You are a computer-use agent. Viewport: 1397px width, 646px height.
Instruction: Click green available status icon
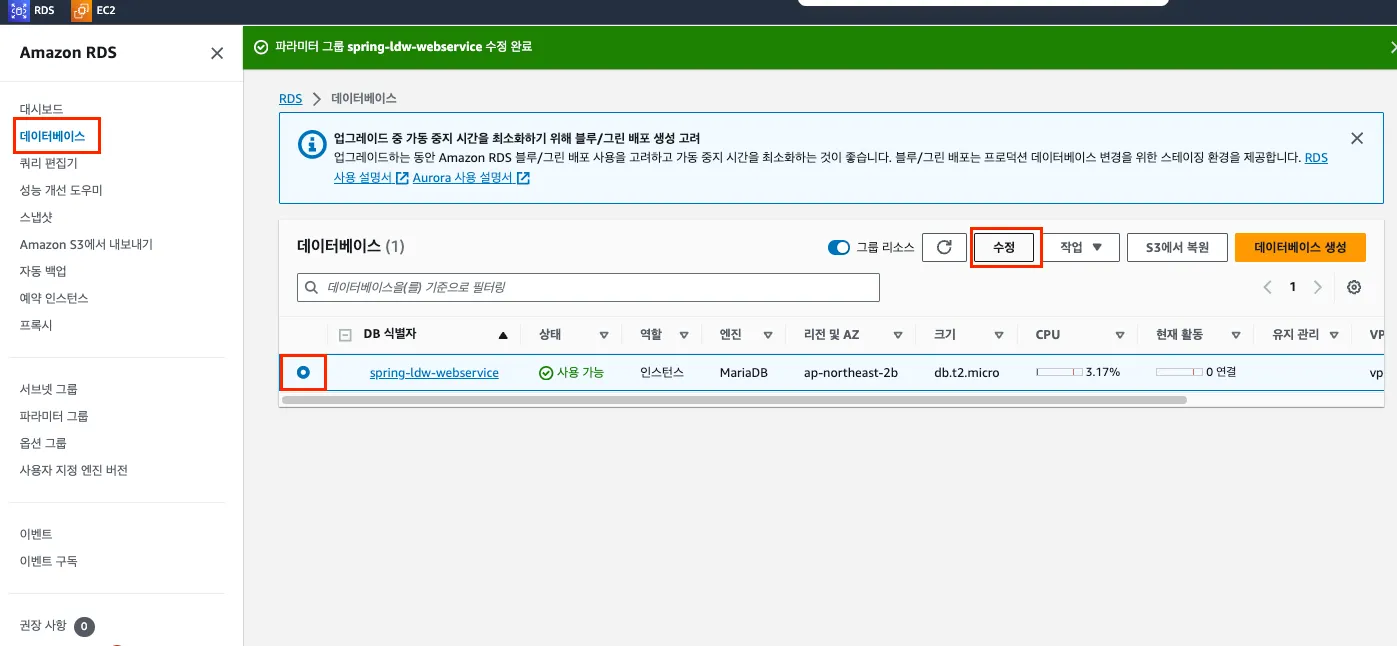546,372
